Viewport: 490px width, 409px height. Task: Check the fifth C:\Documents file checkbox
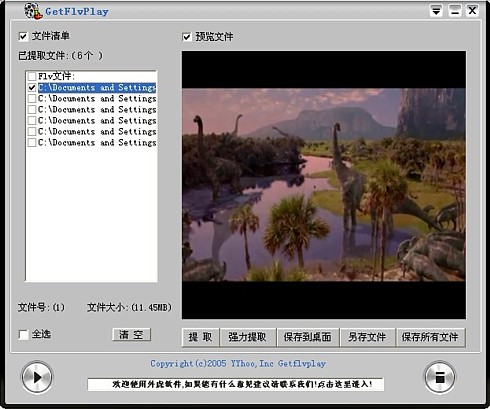point(32,131)
